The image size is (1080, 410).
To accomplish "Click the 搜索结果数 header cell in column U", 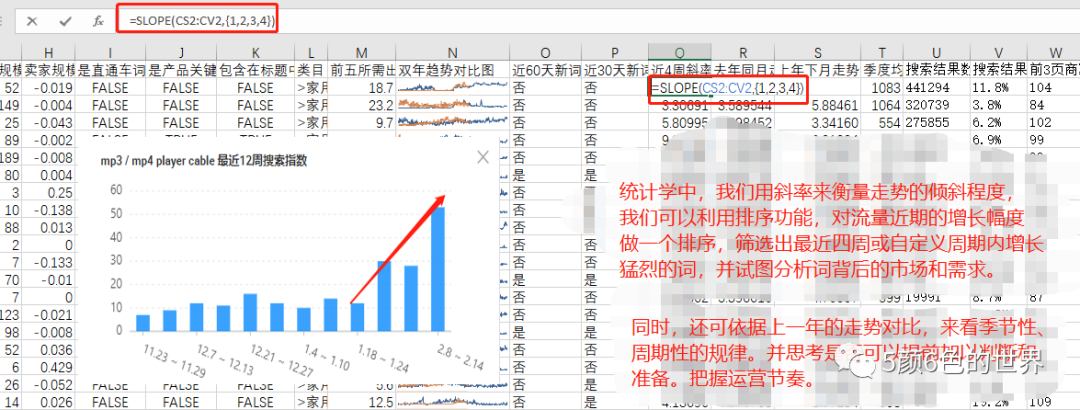I will tap(936, 70).
